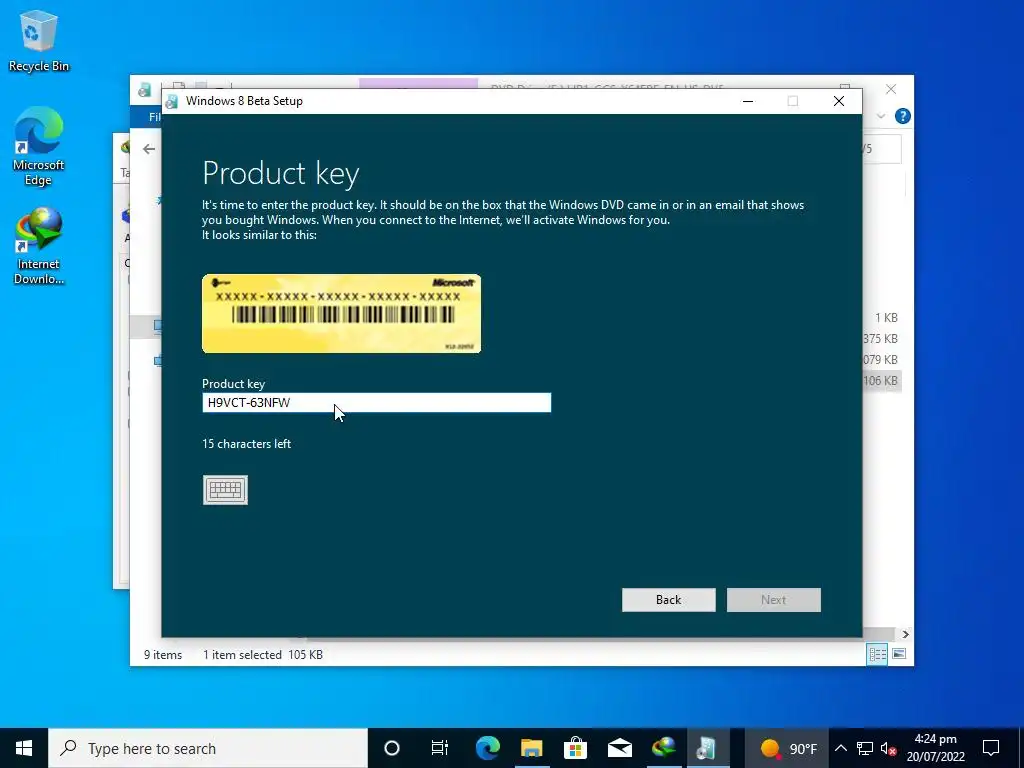1024x768 pixels.
Task: Select file row showing 079 KB
Action: [x=882, y=360]
